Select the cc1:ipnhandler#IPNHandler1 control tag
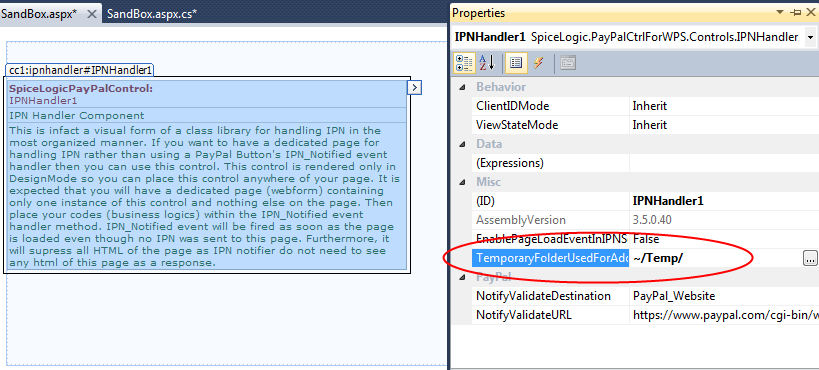819x370 pixels. 80,70
